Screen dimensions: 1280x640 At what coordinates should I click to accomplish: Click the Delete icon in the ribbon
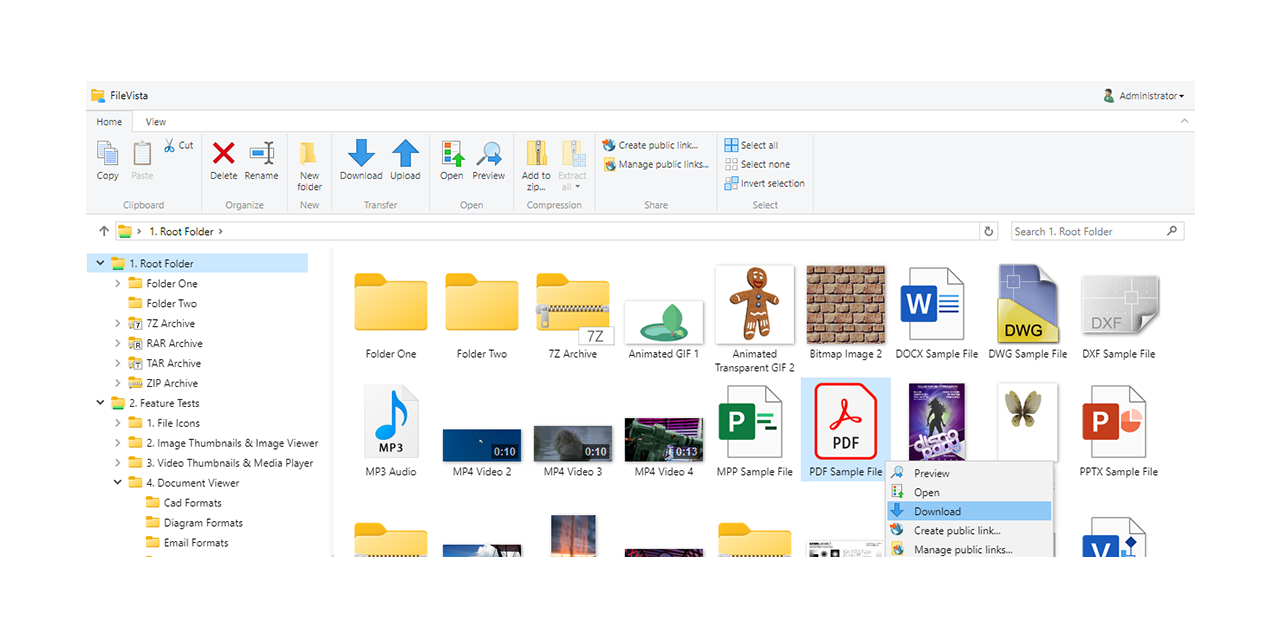tap(223, 155)
